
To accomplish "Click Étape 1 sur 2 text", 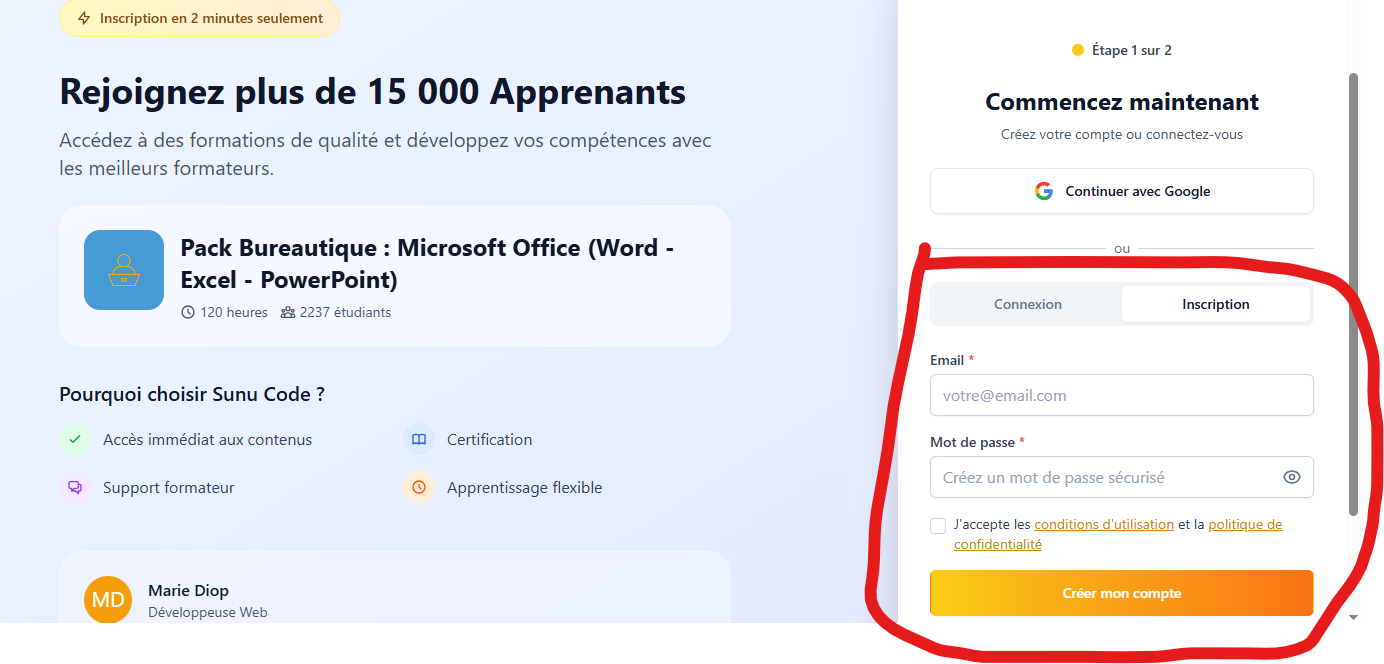I will point(1132,50).
